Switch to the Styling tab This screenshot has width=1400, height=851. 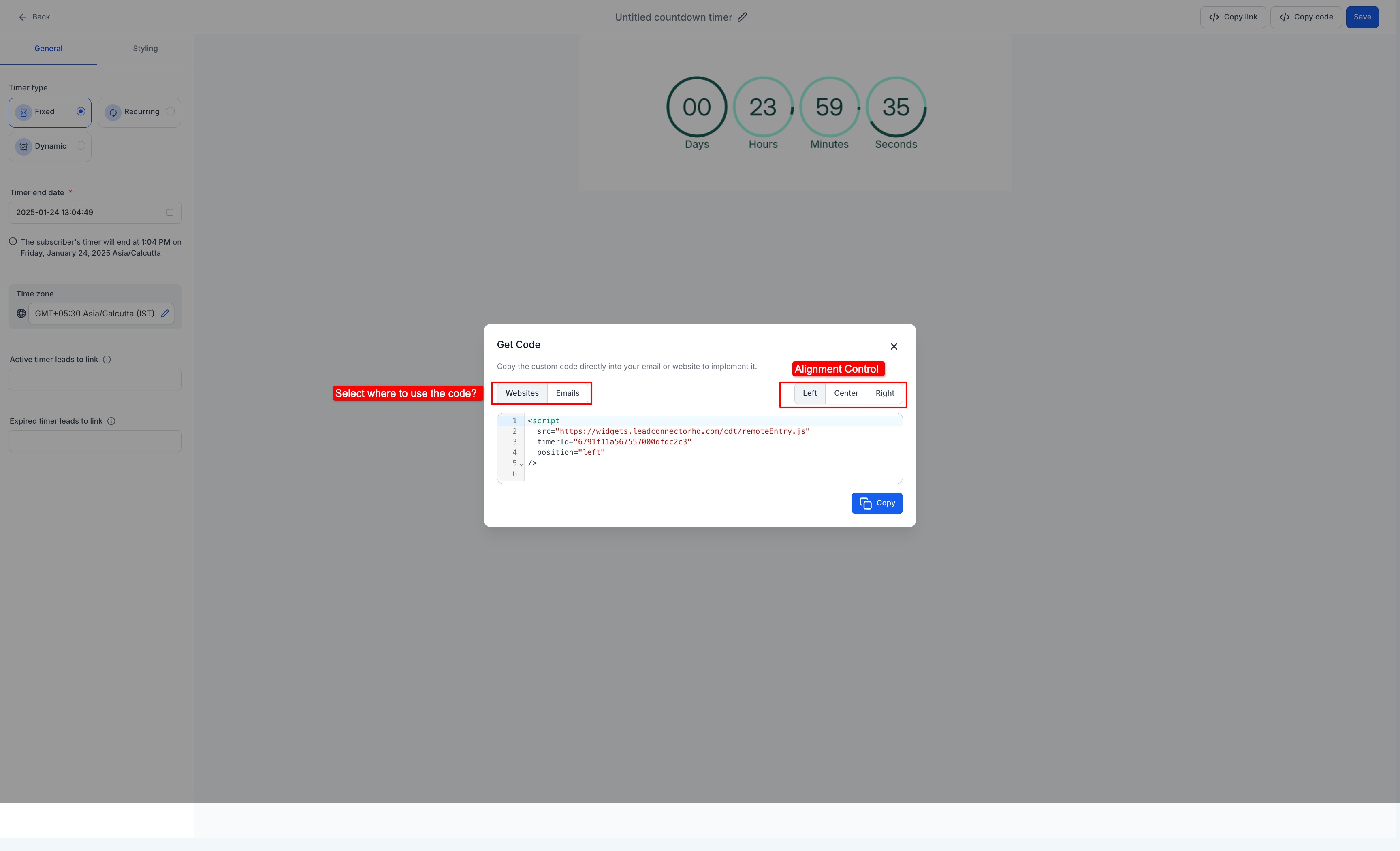pyautogui.click(x=145, y=48)
